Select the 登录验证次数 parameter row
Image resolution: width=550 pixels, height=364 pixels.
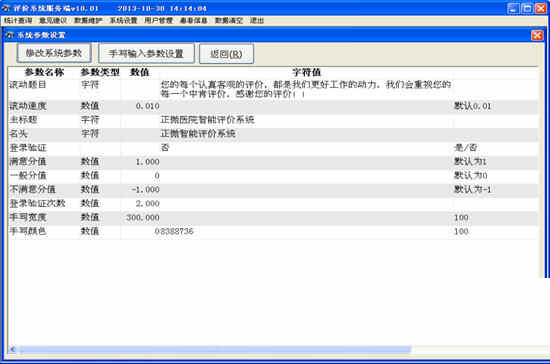coord(273,203)
